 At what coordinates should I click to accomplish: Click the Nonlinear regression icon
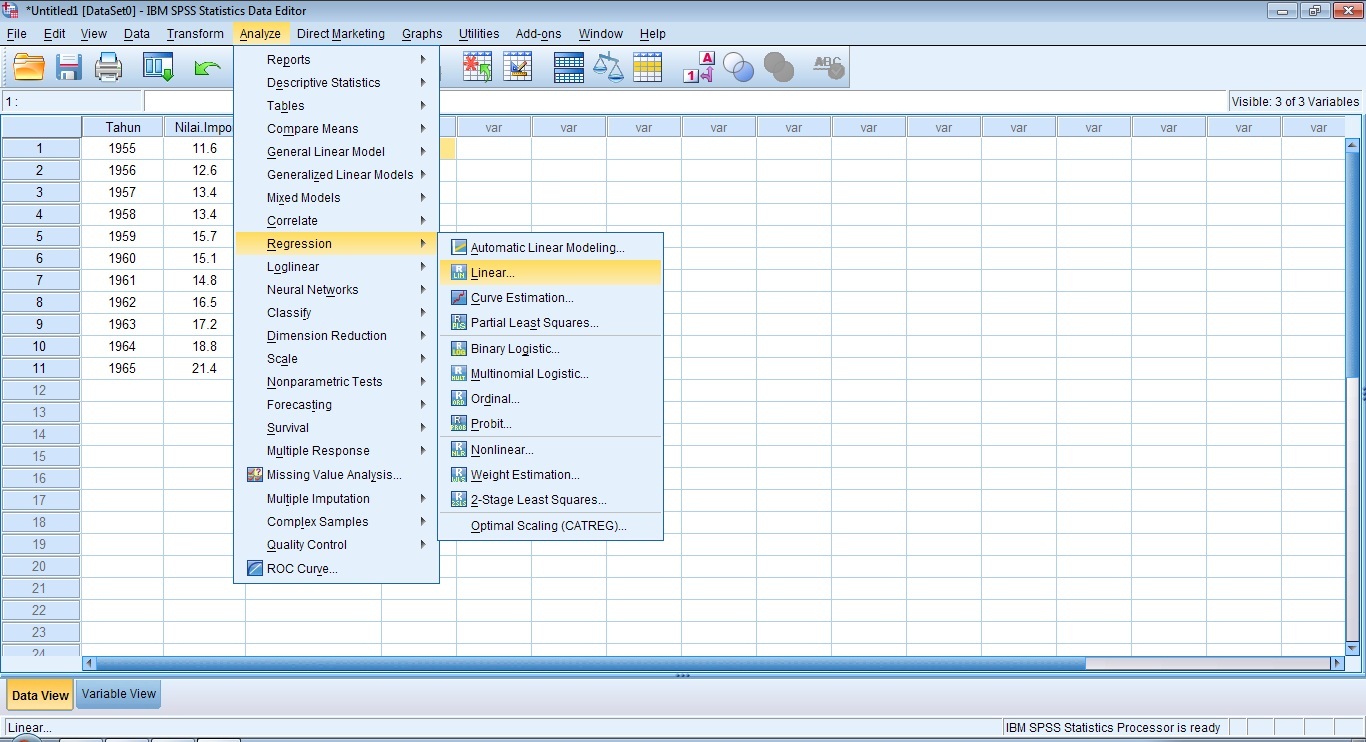point(459,449)
